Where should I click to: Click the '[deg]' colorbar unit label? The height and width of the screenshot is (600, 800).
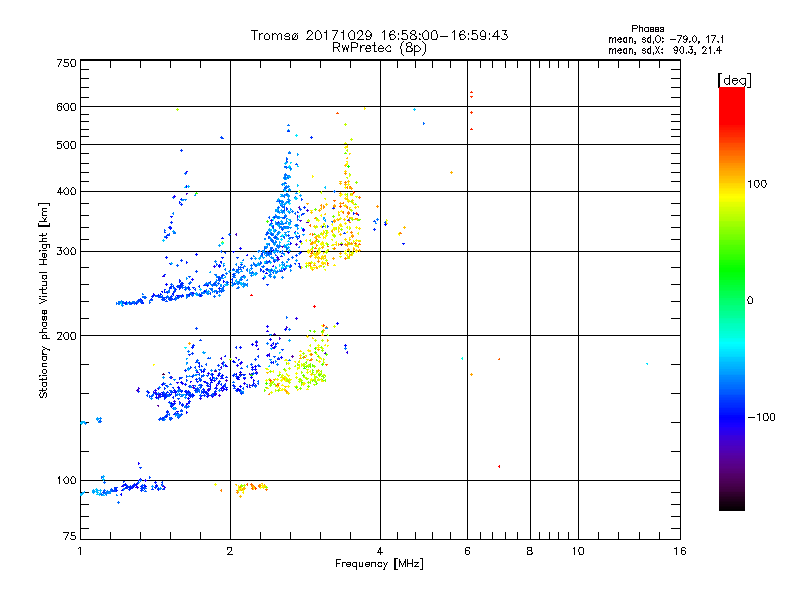(734, 80)
